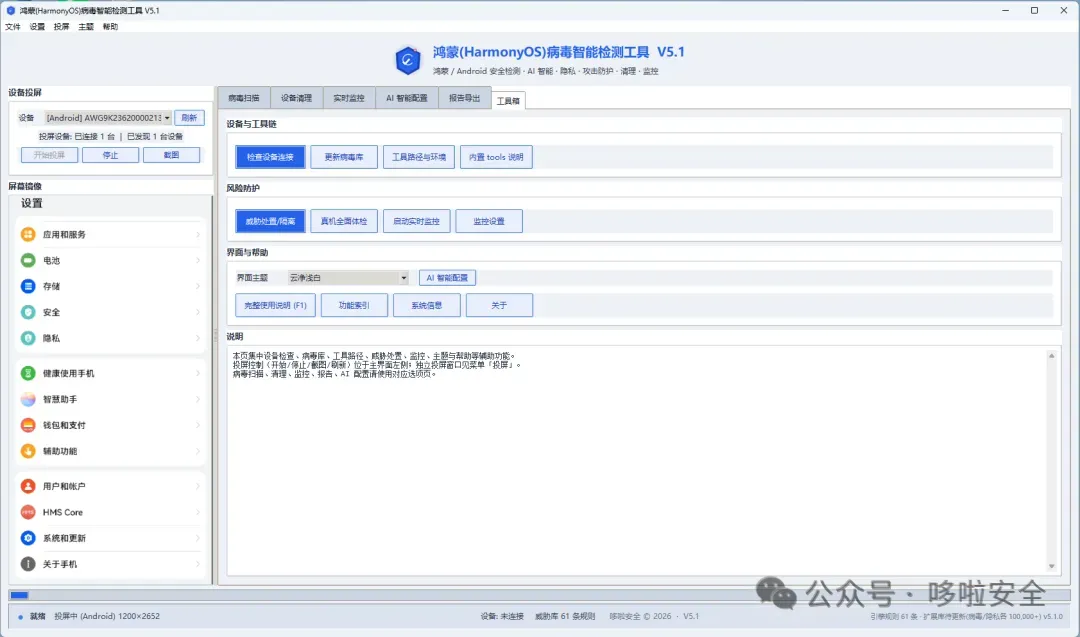
Task: Click the bottom progress bar
Action: (539, 595)
